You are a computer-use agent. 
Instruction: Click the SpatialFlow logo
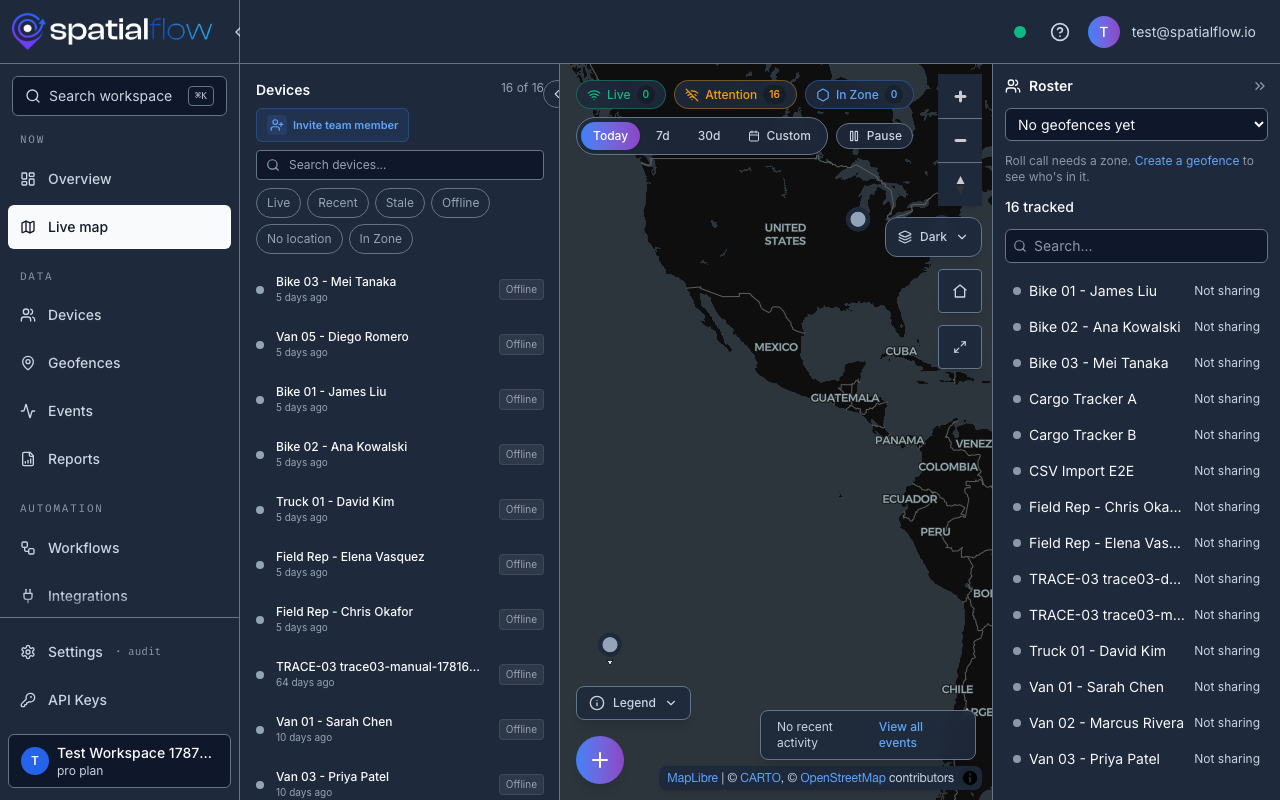tap(112, 31)
